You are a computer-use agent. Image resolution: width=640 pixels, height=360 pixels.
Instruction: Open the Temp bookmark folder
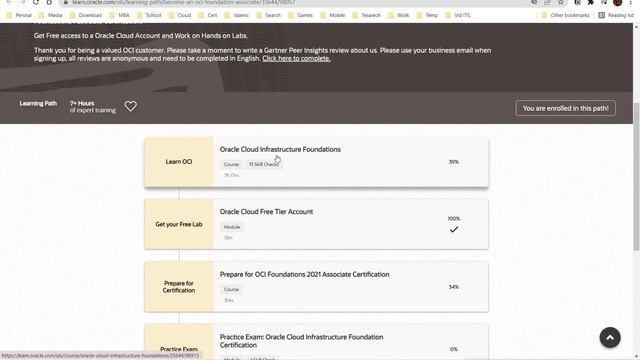click(x=427, y=15)
